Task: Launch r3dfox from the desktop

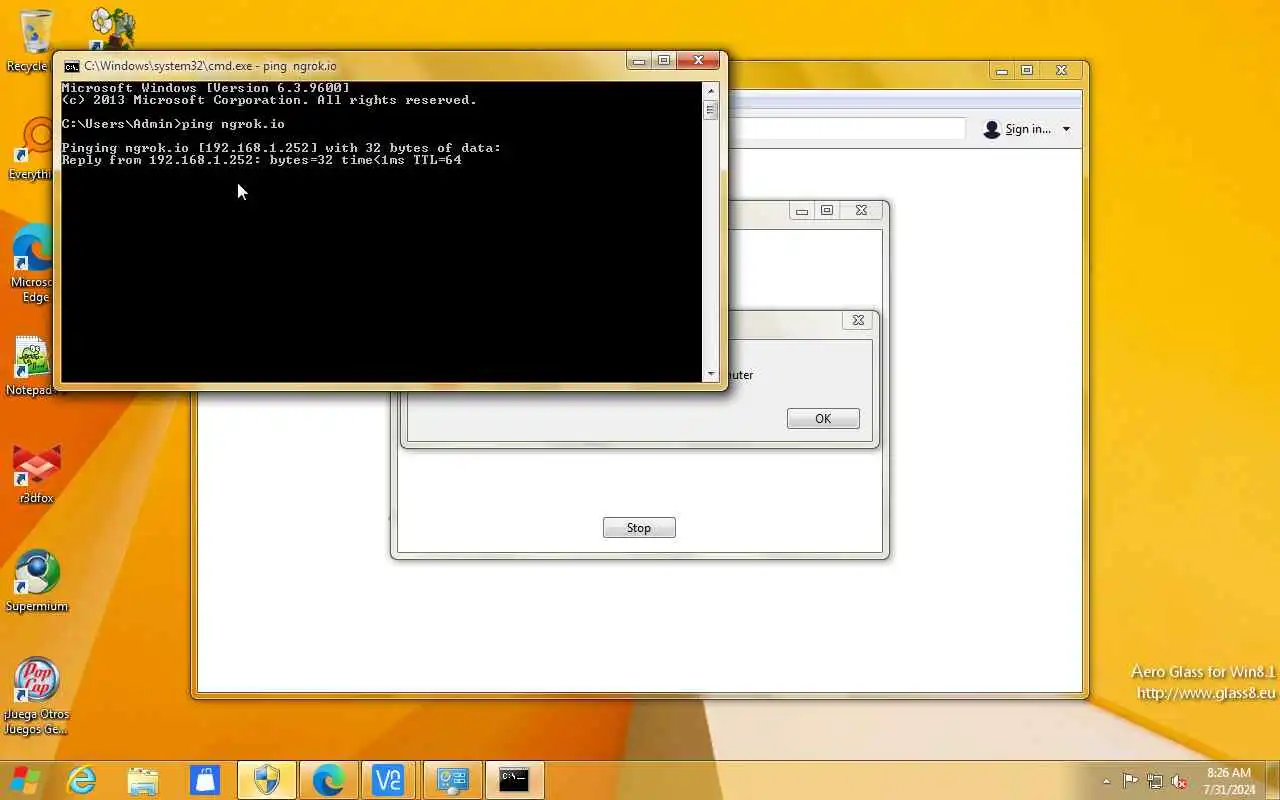Action: [36, 474]
